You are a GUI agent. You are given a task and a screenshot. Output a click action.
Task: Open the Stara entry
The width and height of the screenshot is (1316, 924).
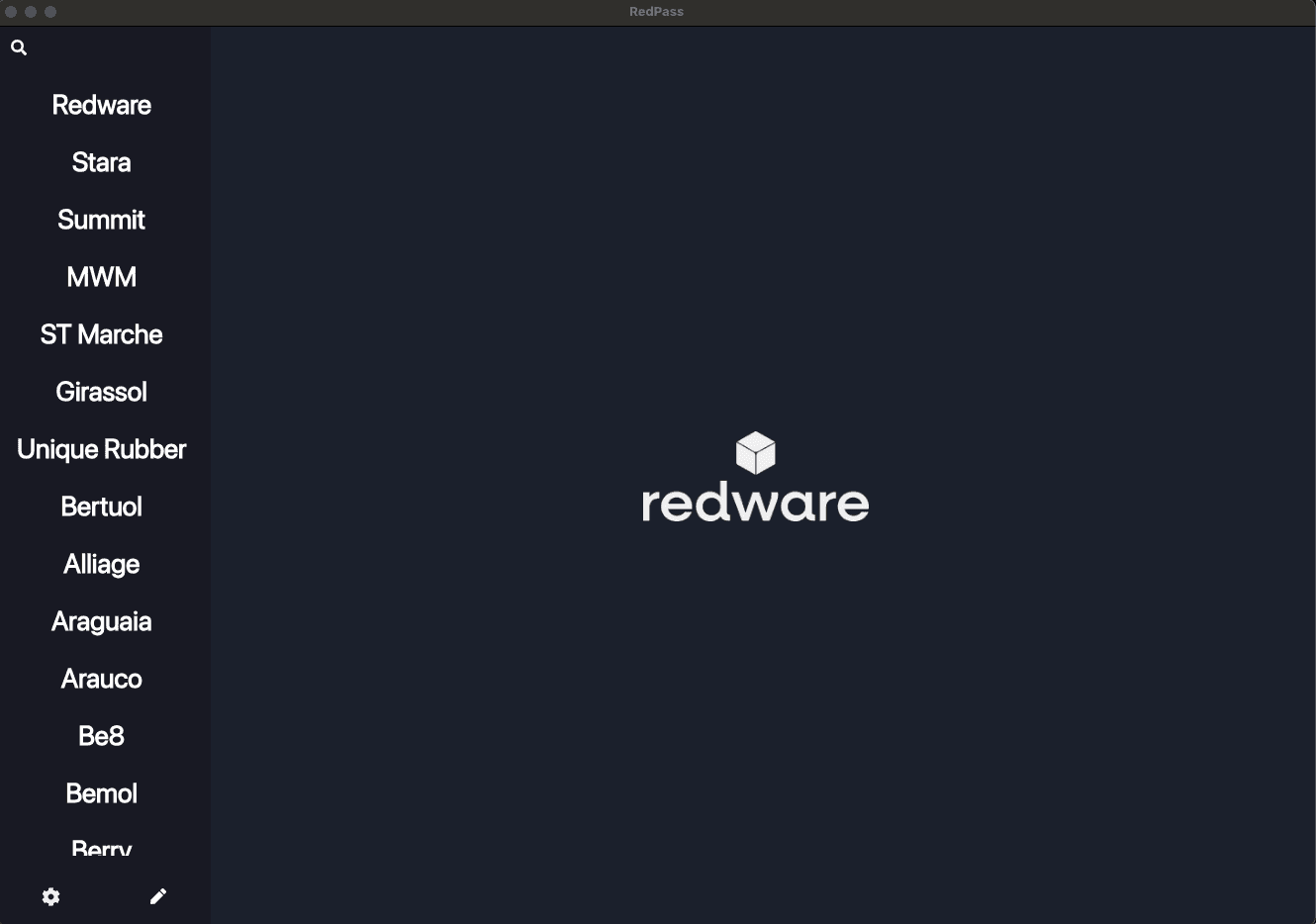click(x=102, y=162)
